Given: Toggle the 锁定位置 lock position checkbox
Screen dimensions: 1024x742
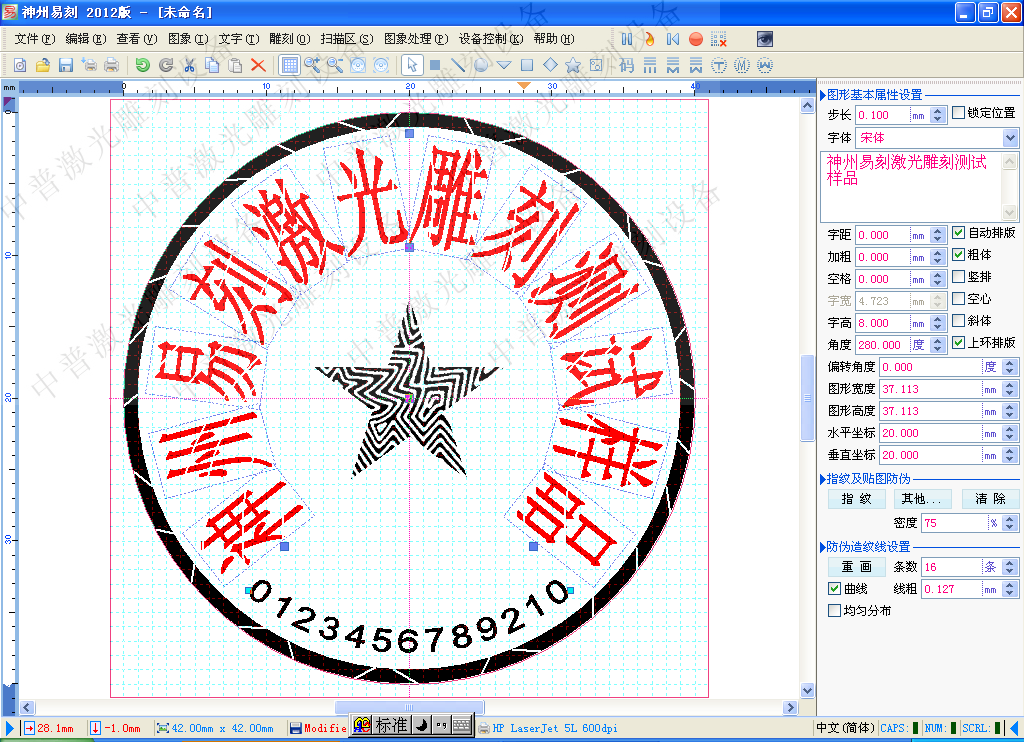Looking at the screenshot, I should pyautogui.click(x=958, y=112).
